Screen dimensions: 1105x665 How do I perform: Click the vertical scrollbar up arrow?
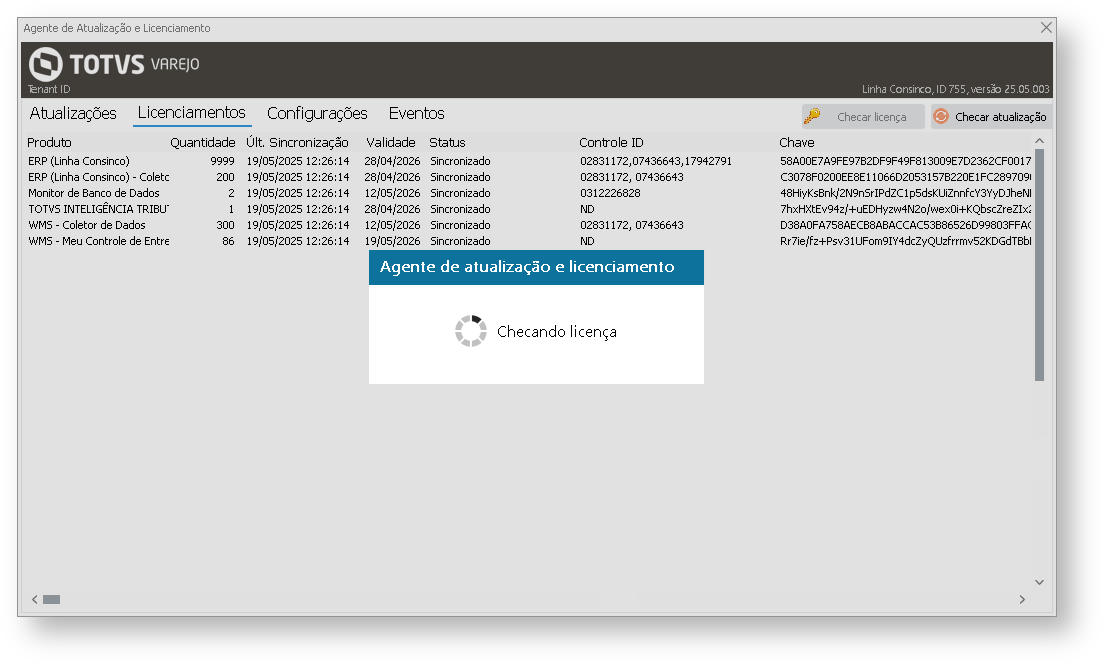point(1039,142)
